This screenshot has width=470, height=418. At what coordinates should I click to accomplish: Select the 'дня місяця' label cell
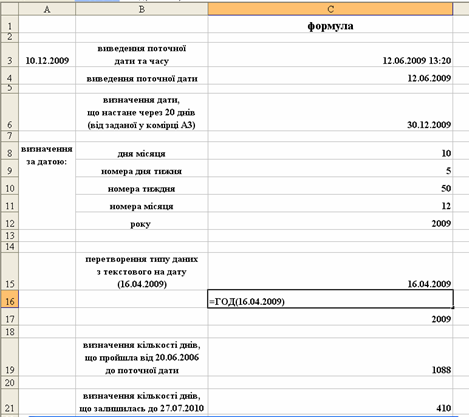(x=142, y=151)
